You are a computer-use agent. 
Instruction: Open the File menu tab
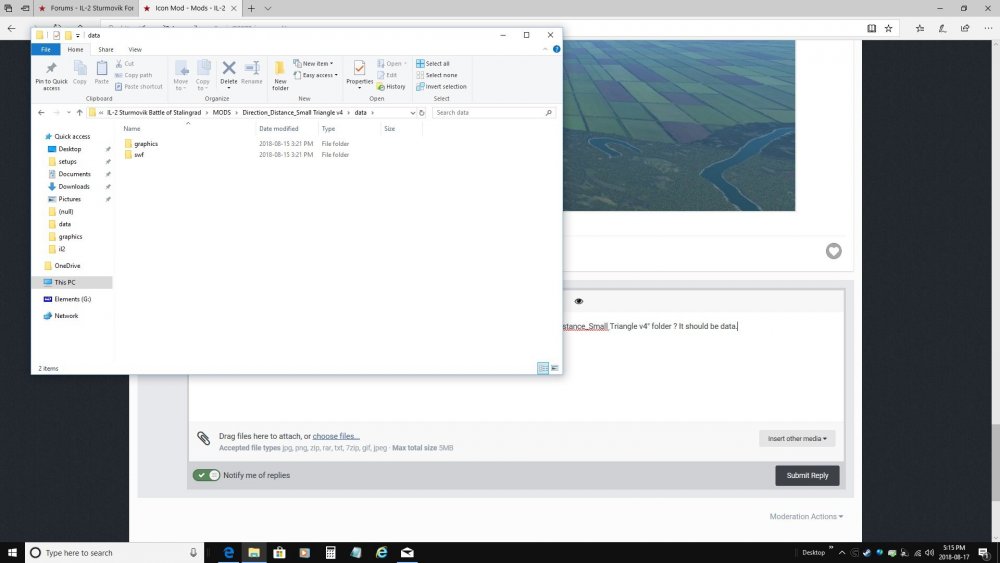coord(45,49)
